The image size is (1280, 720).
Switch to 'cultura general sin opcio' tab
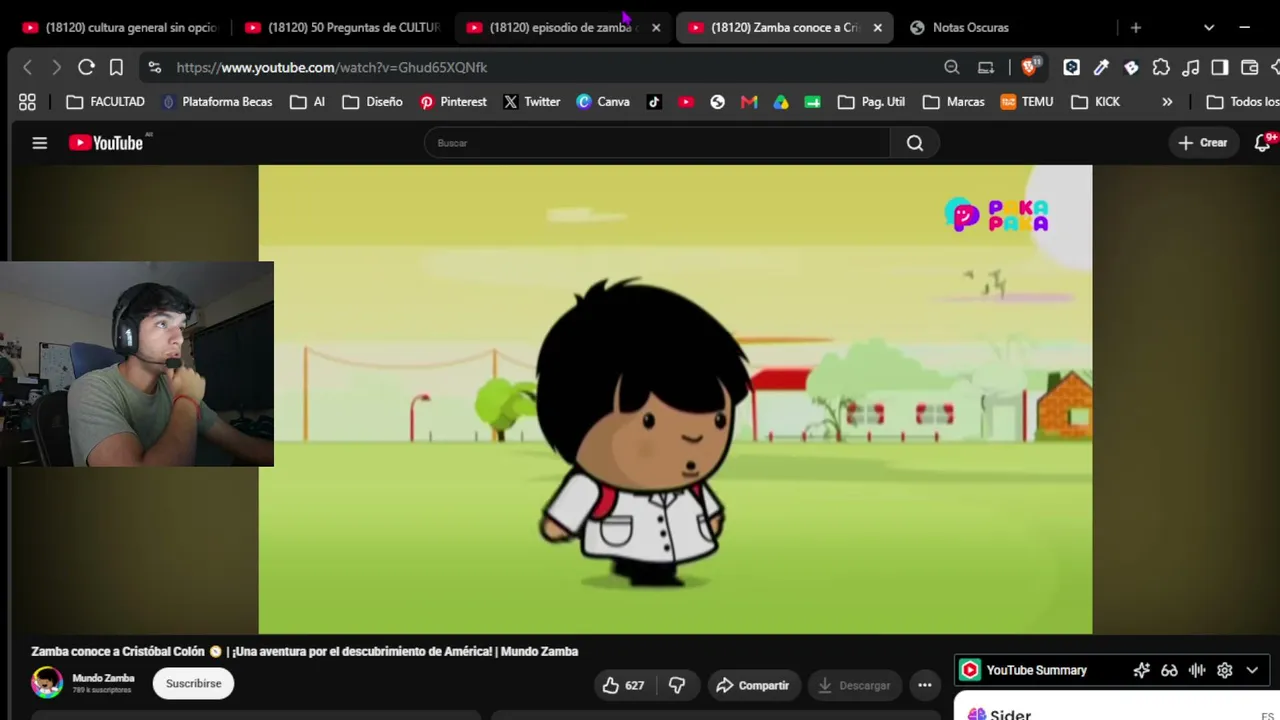coord(119,28)
